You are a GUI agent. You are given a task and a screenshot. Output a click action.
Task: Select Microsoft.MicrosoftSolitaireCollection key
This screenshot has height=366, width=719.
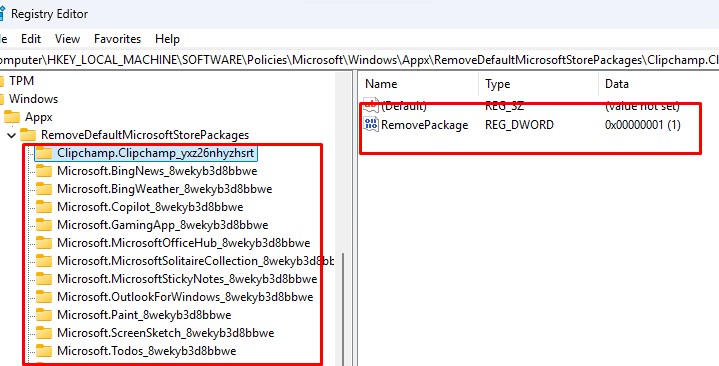[x=195, y=261]
